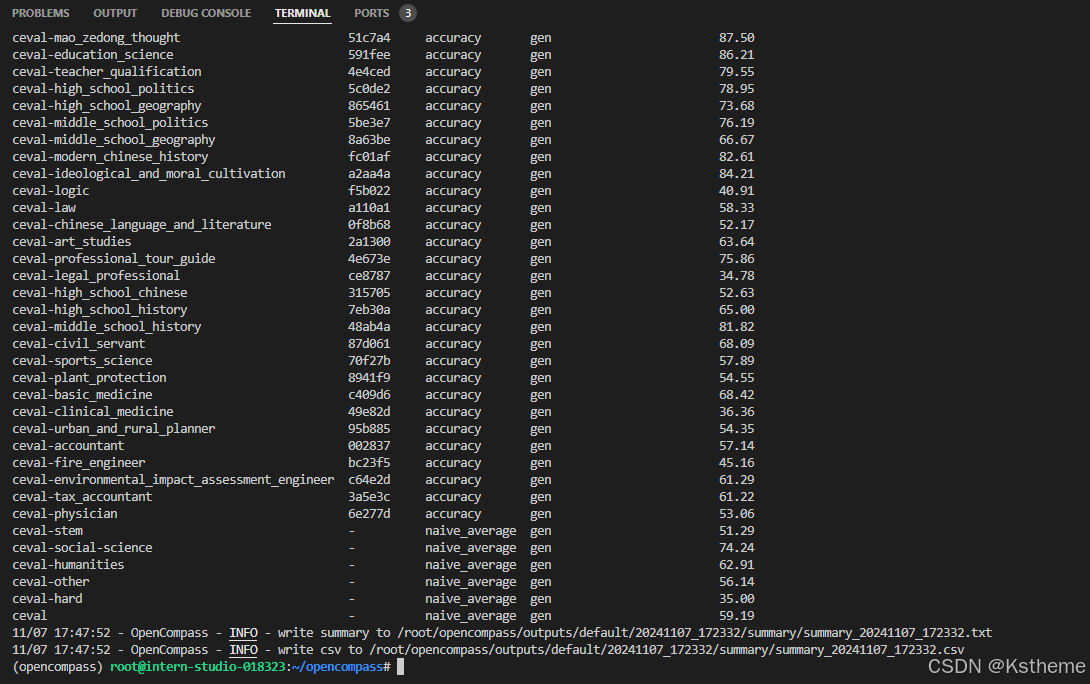Click the version hash 002837
Screen dimensions: 1090x684
tap(369, 446)
